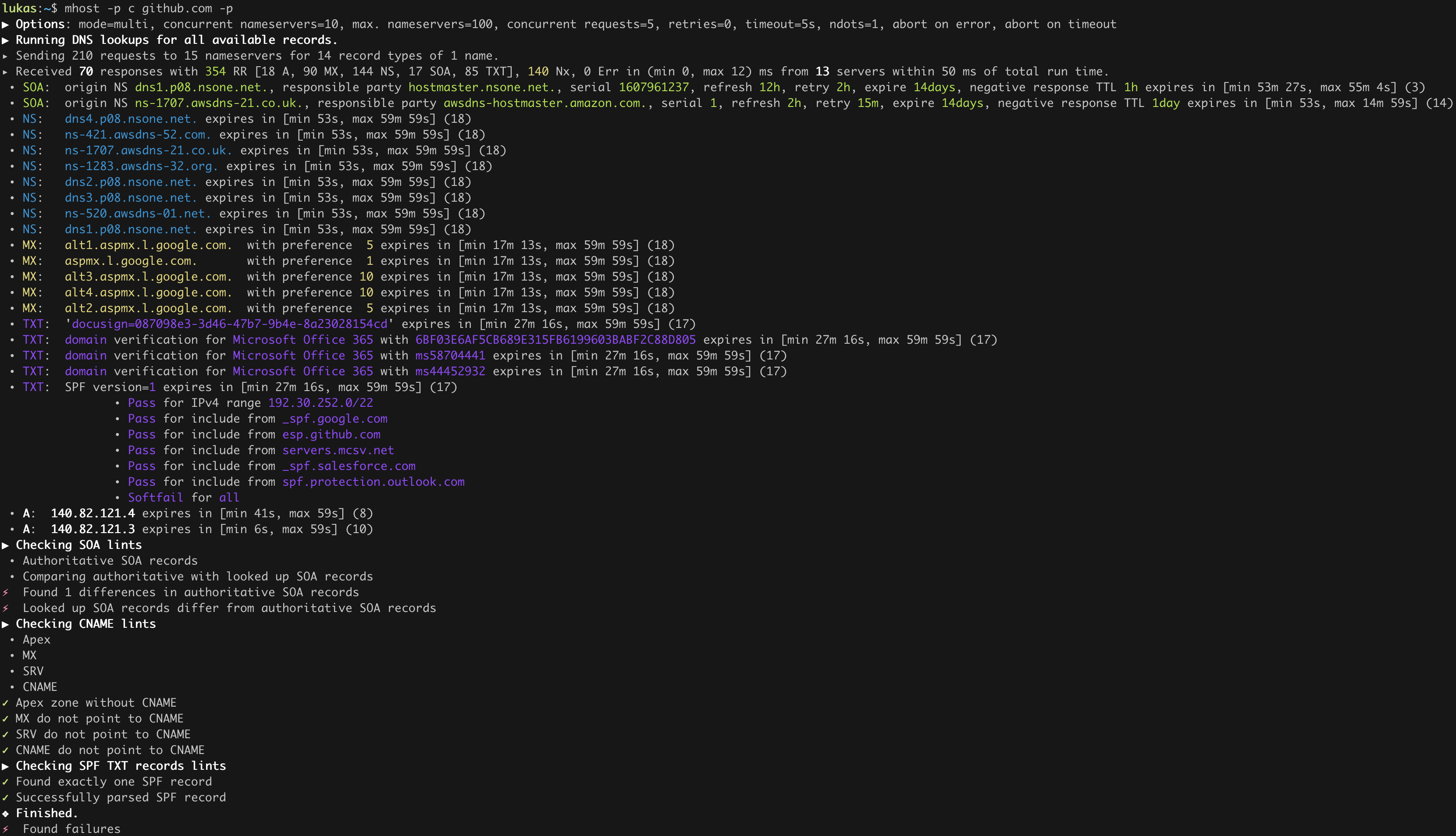The height and width of the screenshot is (836, 1456).
Task: Click small arrow before Sending 210 requests
Action: (x=5, y=56)
